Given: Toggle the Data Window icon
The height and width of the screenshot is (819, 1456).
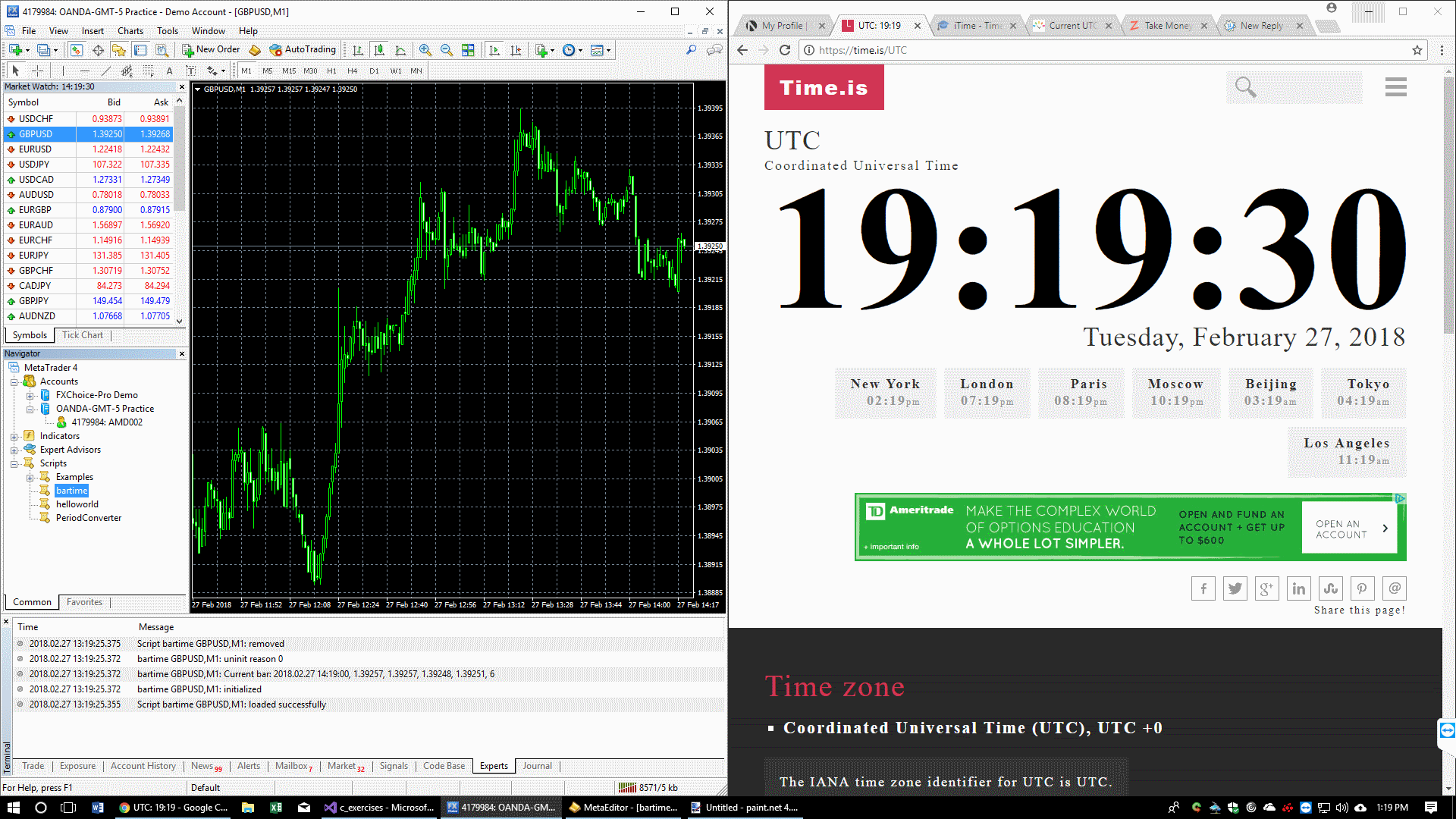Looking at the screenshot, I should tap(98, 50).
